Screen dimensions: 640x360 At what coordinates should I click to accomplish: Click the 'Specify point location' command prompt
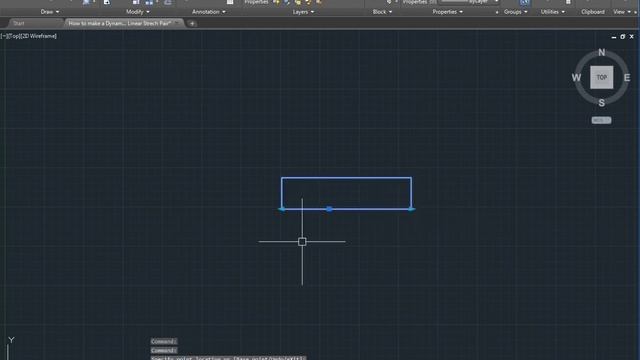tap(228, 358)
